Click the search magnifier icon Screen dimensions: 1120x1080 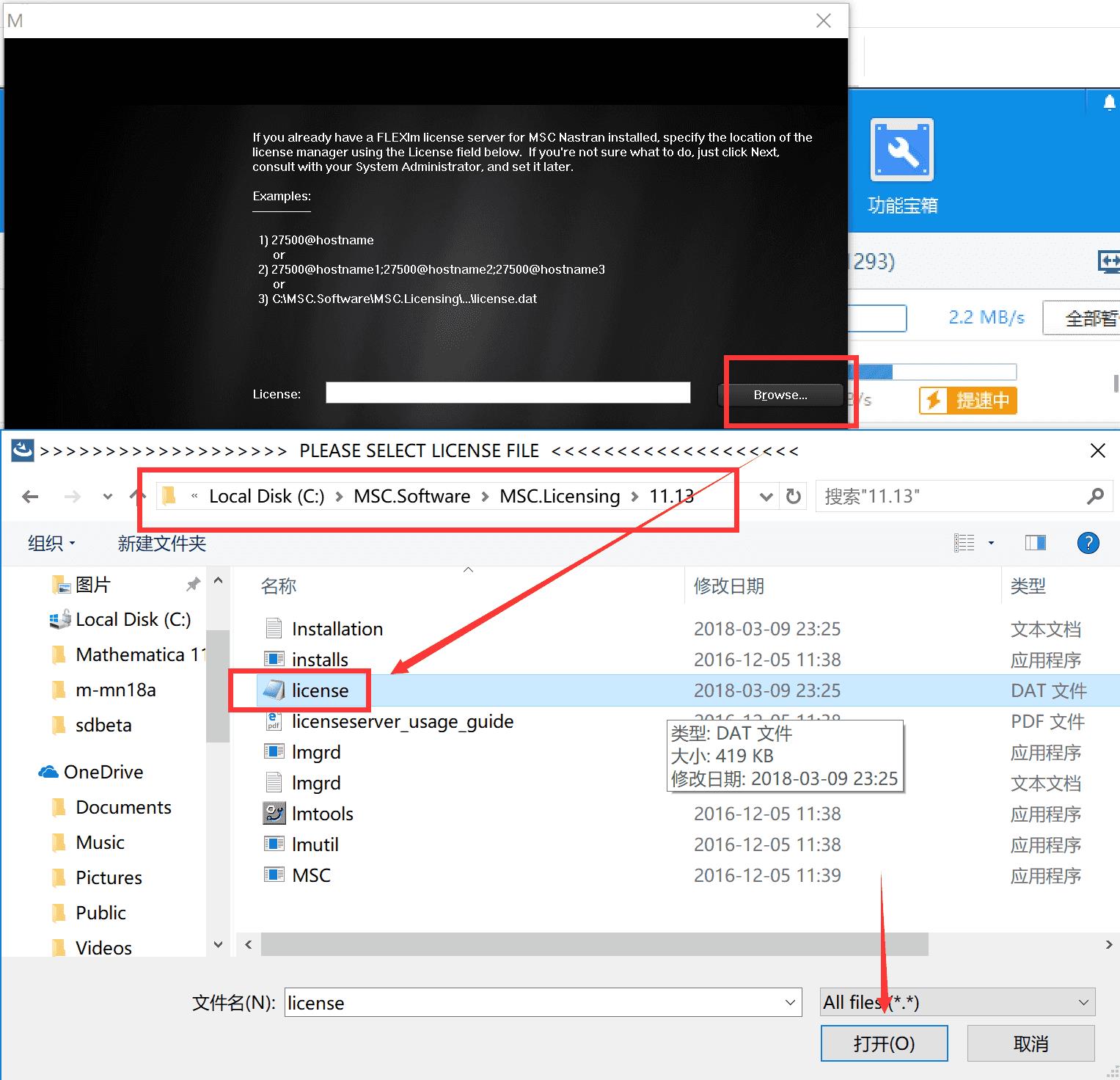tap(1095, 497)
